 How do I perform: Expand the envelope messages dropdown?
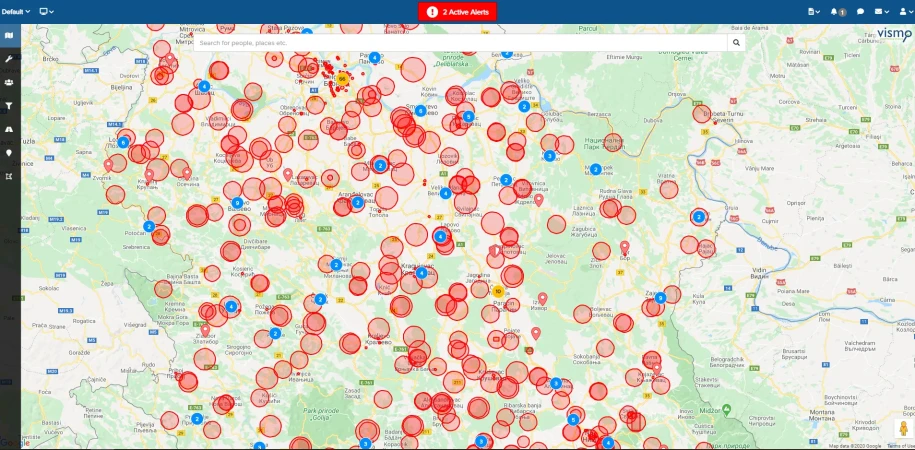click(x=881, y=11)
